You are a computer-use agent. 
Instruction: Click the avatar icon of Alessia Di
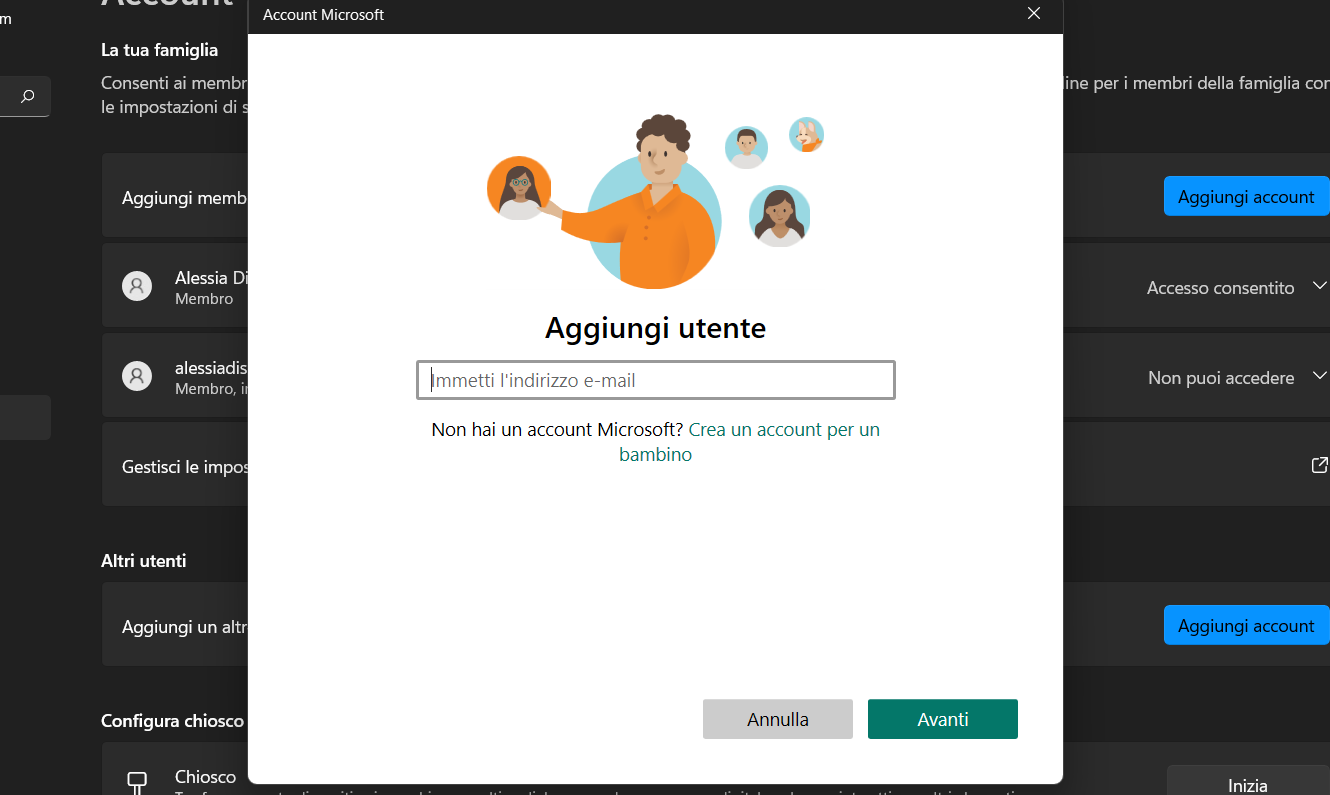pyautogui.click(x=137, y=287)
